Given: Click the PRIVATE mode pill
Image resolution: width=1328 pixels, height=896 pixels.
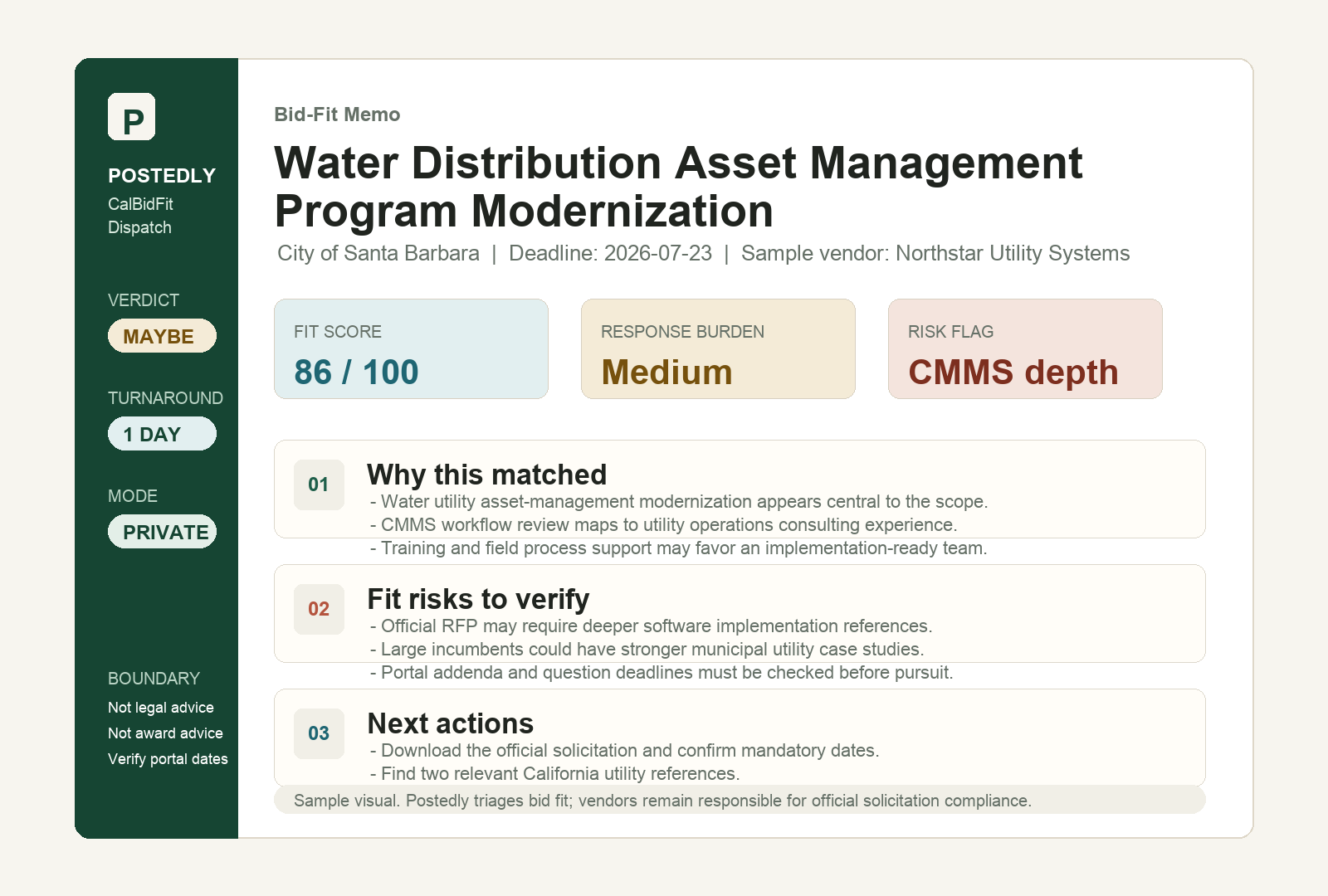Looking at the screenshot, I should coord(162,532).
